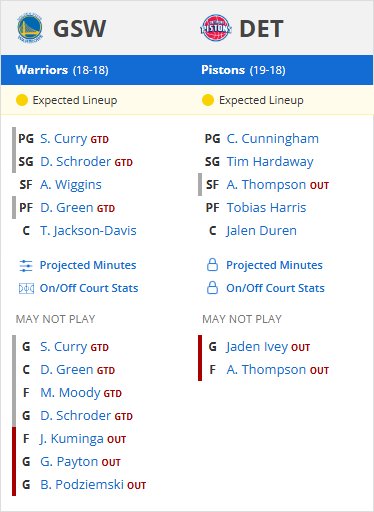Click the lock icon beside Pistons On/Off Court Stats
Screen dimensions: 374x512
(x=212, y=288)
